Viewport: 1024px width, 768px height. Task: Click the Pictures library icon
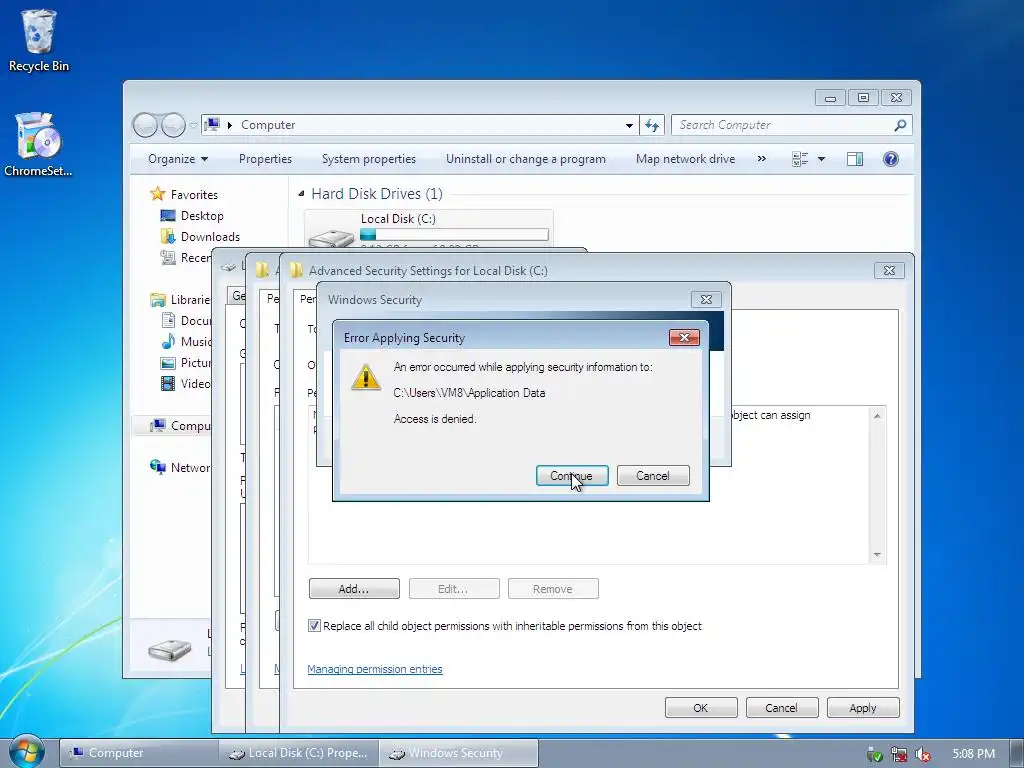[168, 362]
